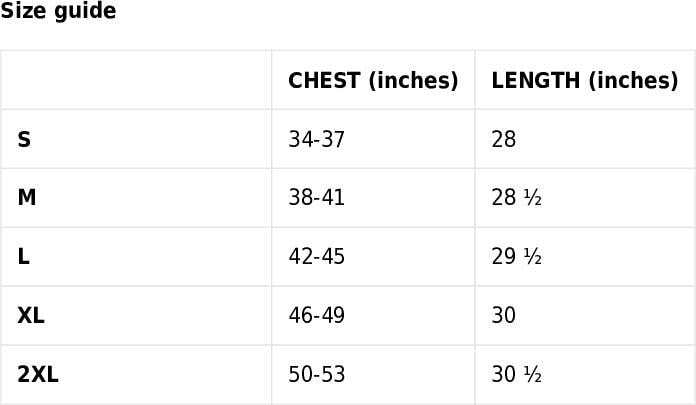Select the CHEST (inches) column header
This screenshot has width=696, height=405.
coord(373,81)
